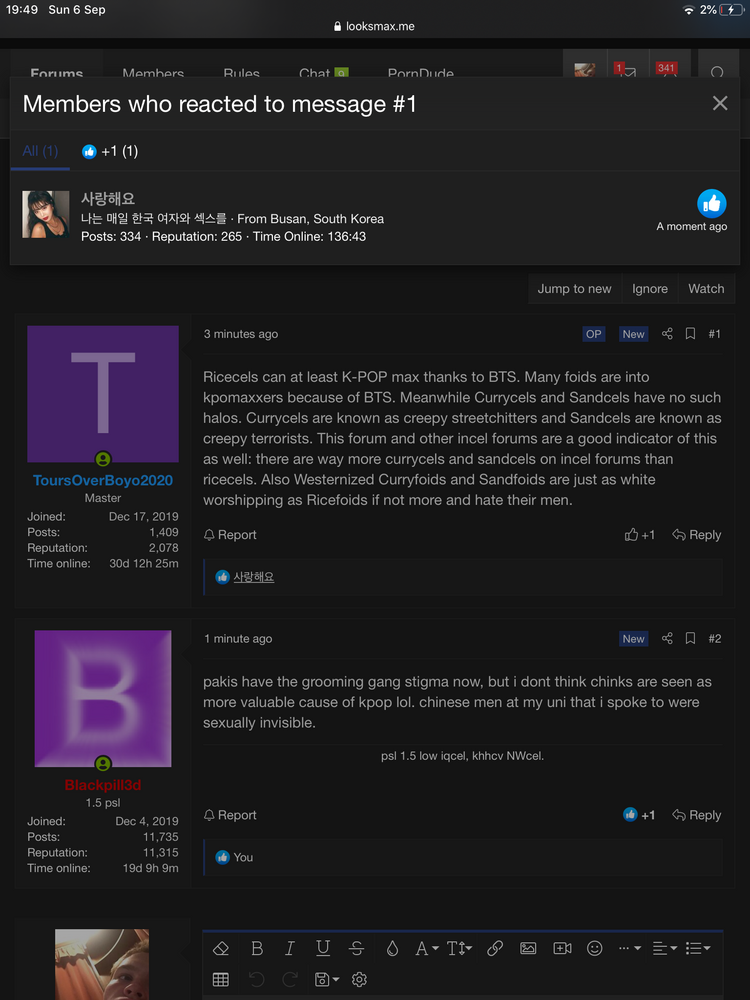Expand the font size dropdown
Image resolution: width=750 pixels, height=1000 pixels.
458,948
